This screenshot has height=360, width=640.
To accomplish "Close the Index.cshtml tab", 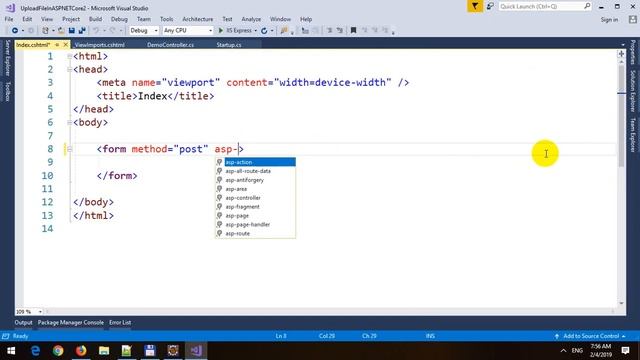I will [x=65, y=45].
